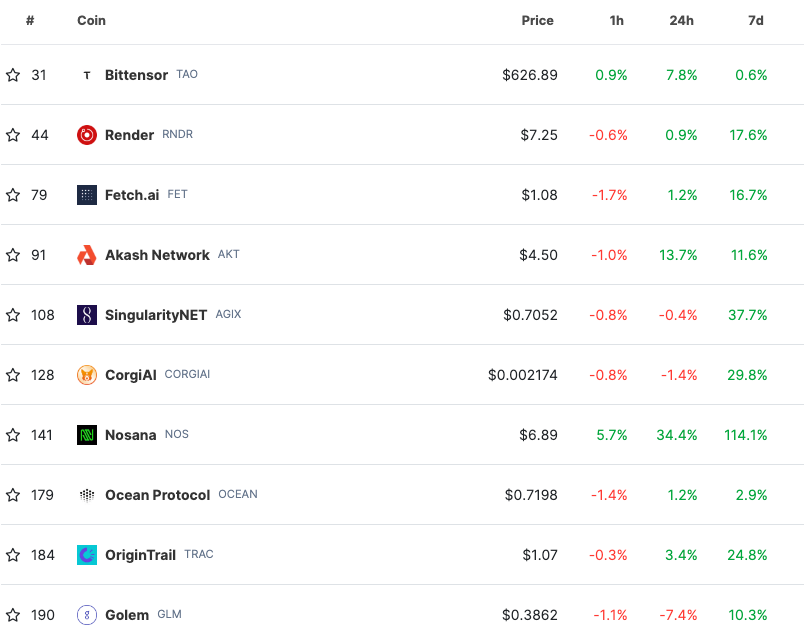Screen dimensions: 804x628
Task: Sort table by Price column header
Action: tap(537, 21)
